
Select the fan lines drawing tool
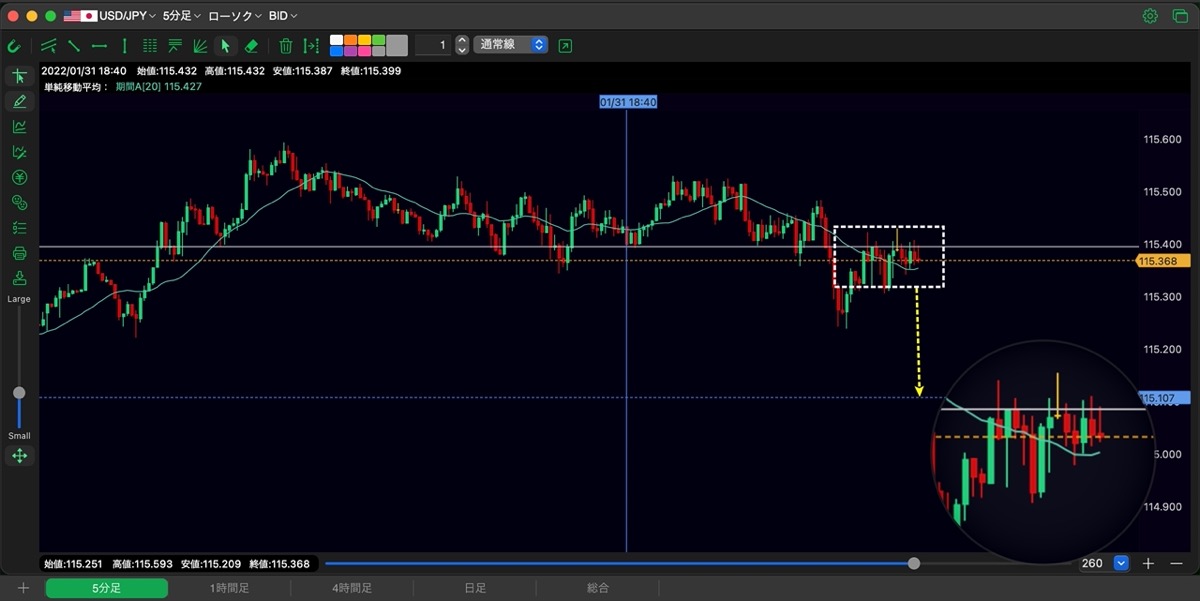[x=200, y=46]
